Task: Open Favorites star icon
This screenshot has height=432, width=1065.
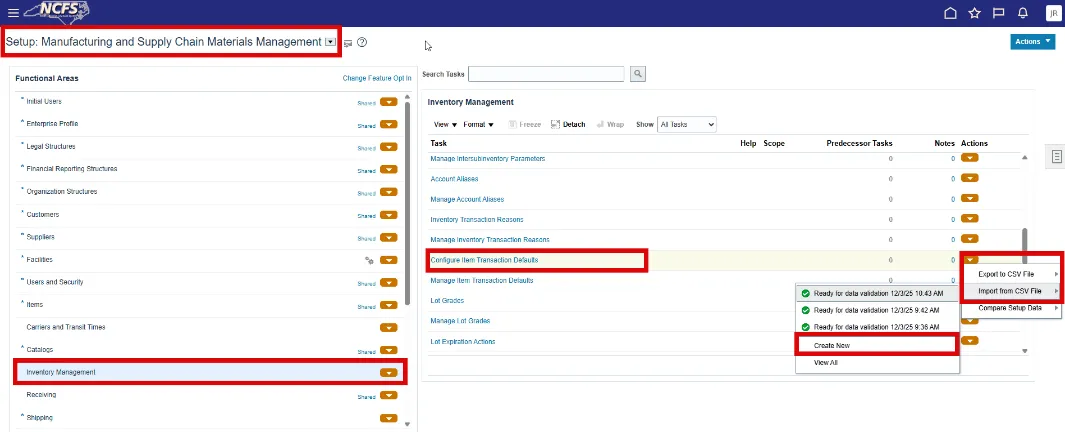Action: pos(975,13)
